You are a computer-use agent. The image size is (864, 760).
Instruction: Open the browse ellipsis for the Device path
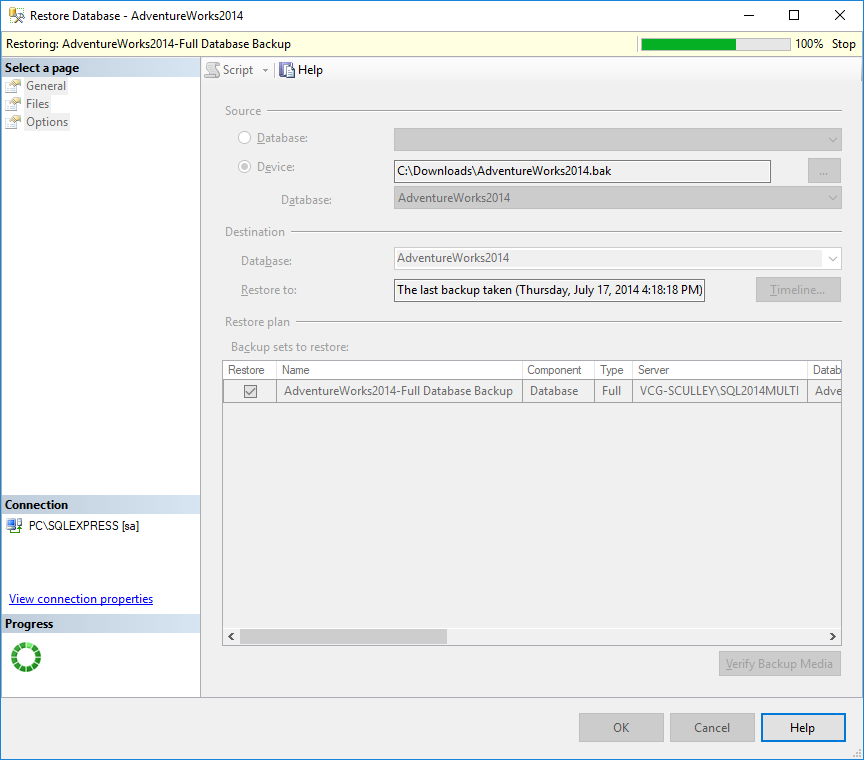coord(823,170)
